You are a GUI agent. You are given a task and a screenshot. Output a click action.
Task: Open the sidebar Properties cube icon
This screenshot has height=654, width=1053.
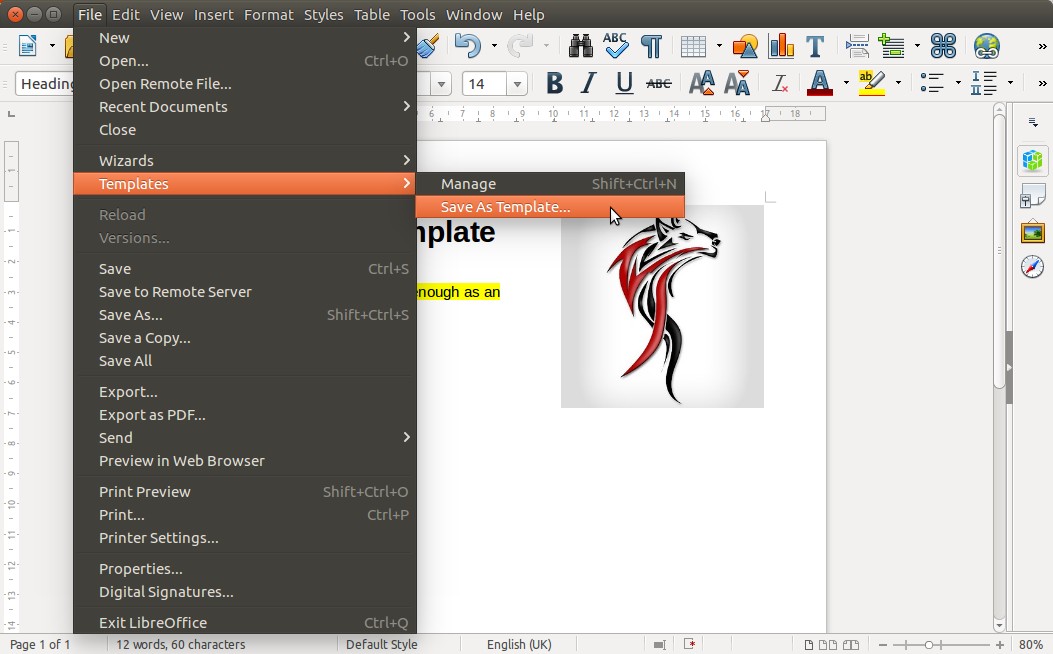coord(1032,160)
